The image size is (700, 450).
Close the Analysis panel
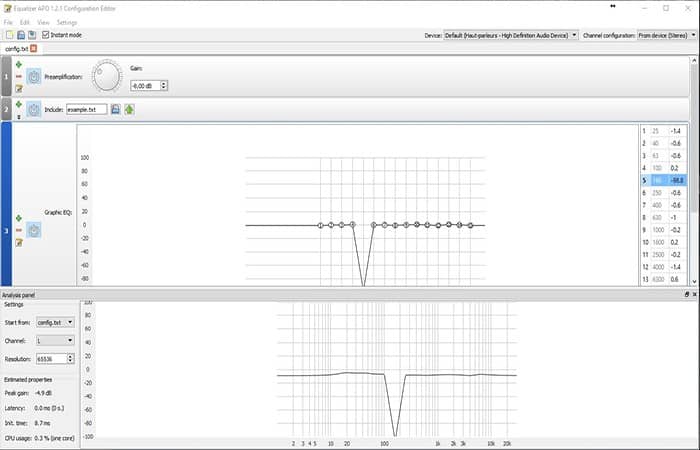click(x=694, y=294)
